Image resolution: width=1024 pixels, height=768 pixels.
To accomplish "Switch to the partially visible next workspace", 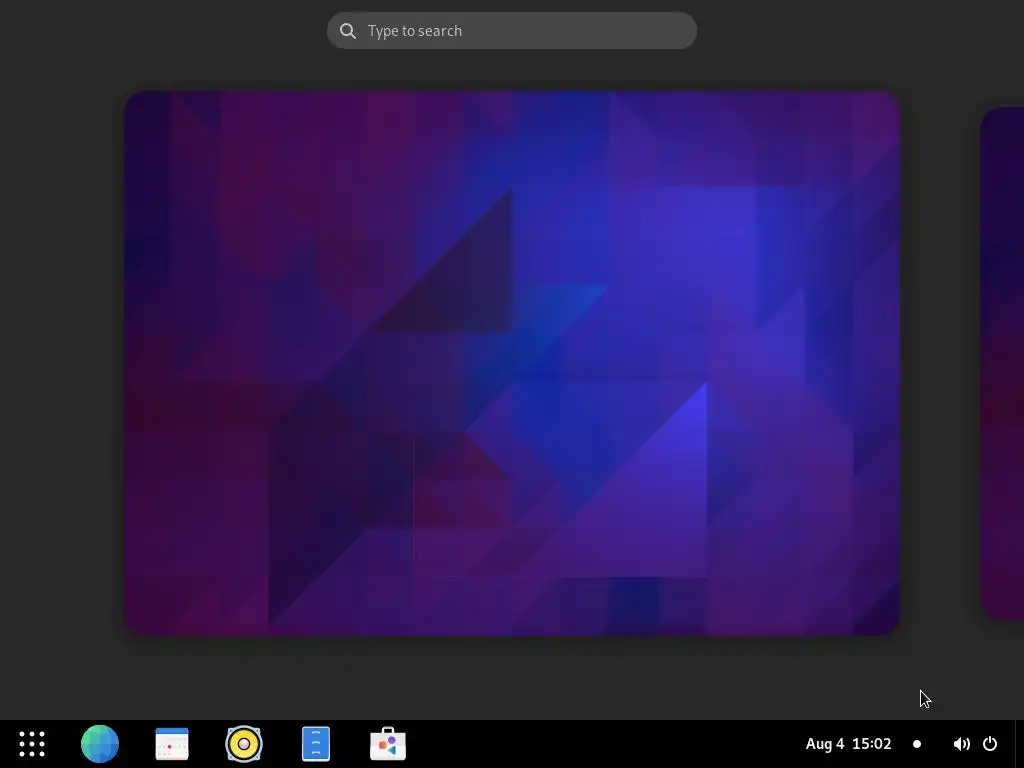I will (1002, 363).
